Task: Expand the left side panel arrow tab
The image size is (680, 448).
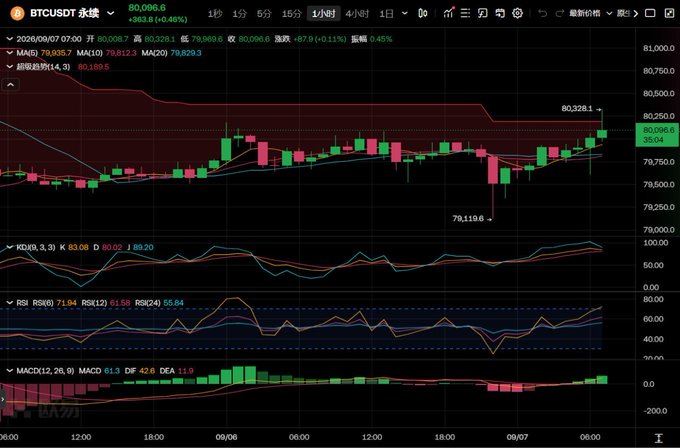Action: pos(3,399)
